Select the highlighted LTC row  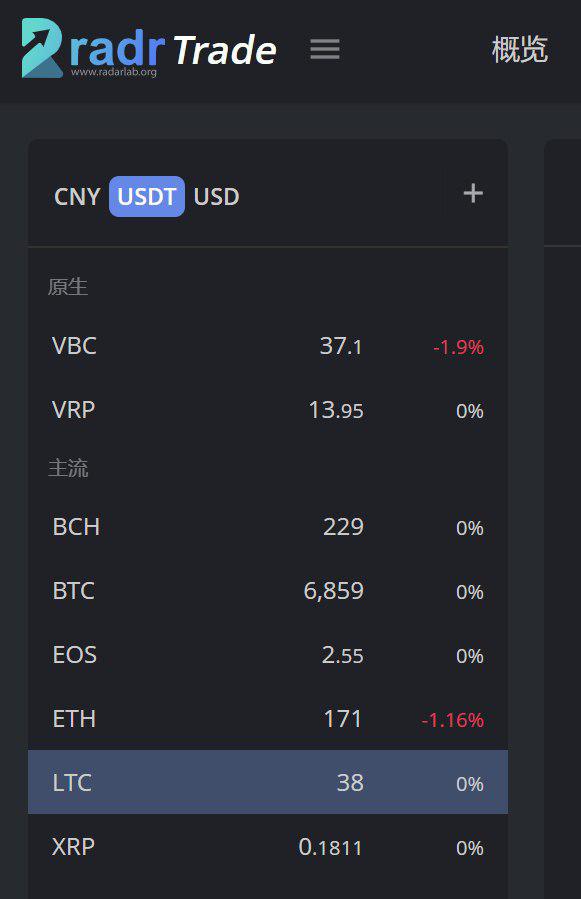[x=268, y=782]
